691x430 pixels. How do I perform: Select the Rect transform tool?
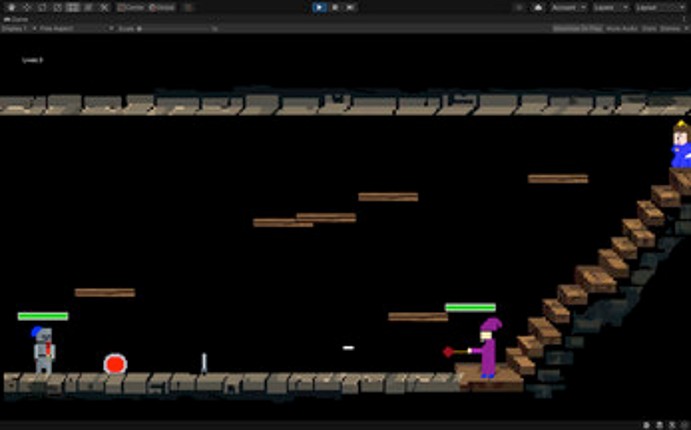pyautogui.click(x=73, y=7)
